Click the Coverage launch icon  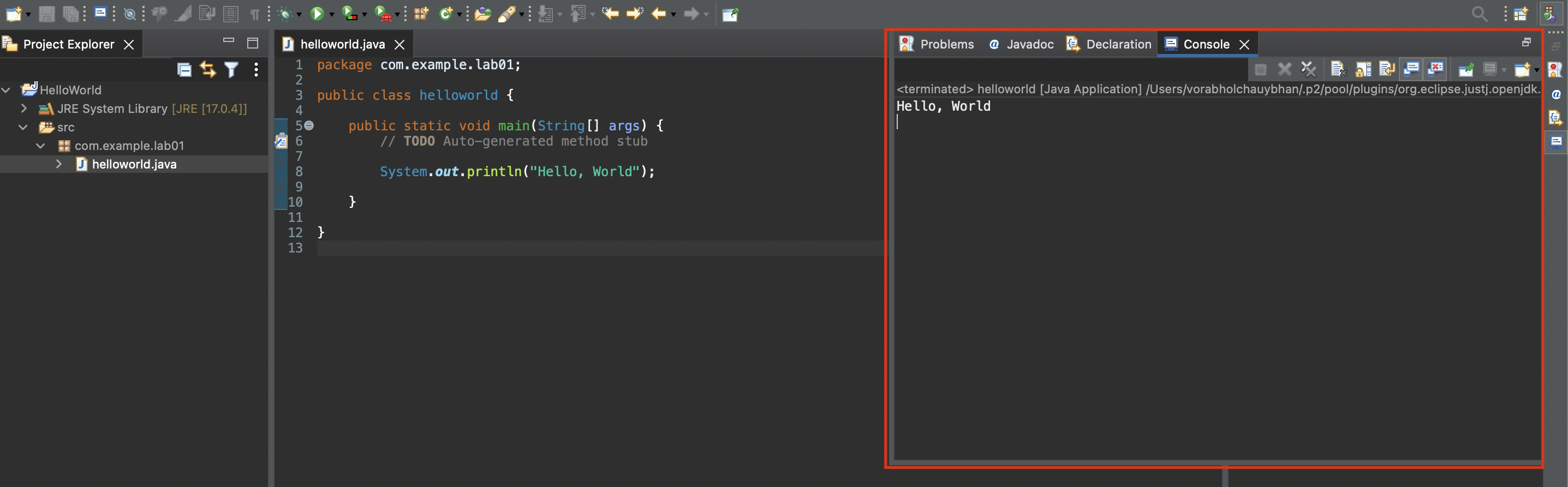pyautogui.click(x=349, y=14)
